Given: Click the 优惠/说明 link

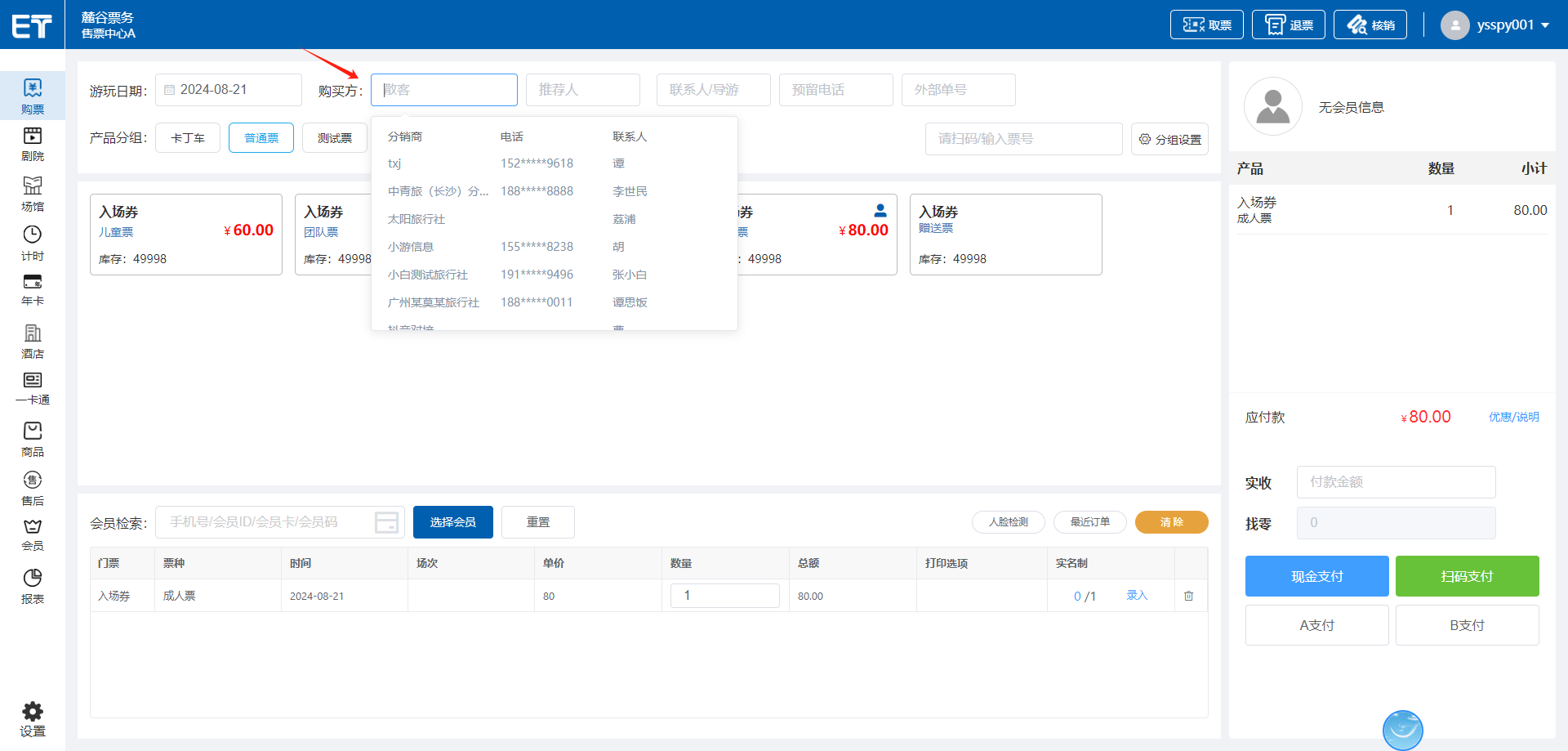Looking at the screenshot, I should click(1513, 417).
